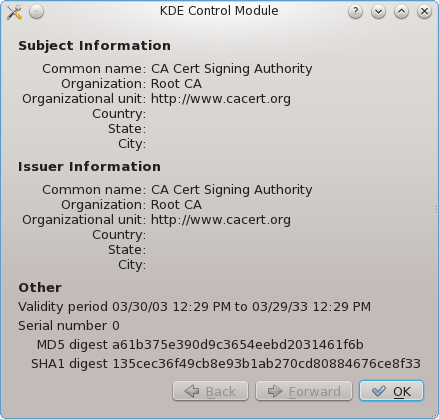439x419 pixels.
Task: Click the KDE Control Module title text
Action: coord(219,11)
